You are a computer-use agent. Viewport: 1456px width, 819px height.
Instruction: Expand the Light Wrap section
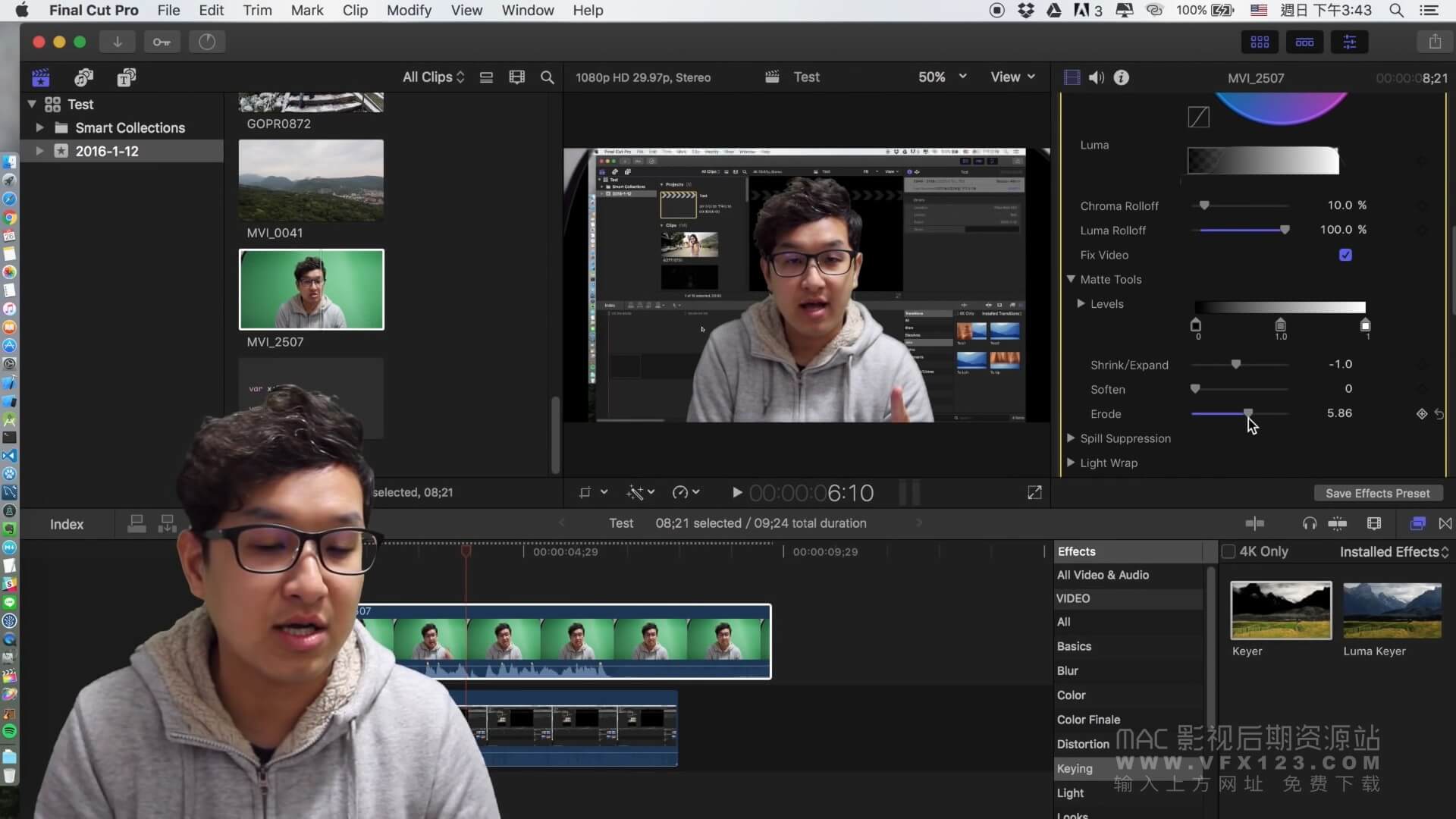[1071, 463]
